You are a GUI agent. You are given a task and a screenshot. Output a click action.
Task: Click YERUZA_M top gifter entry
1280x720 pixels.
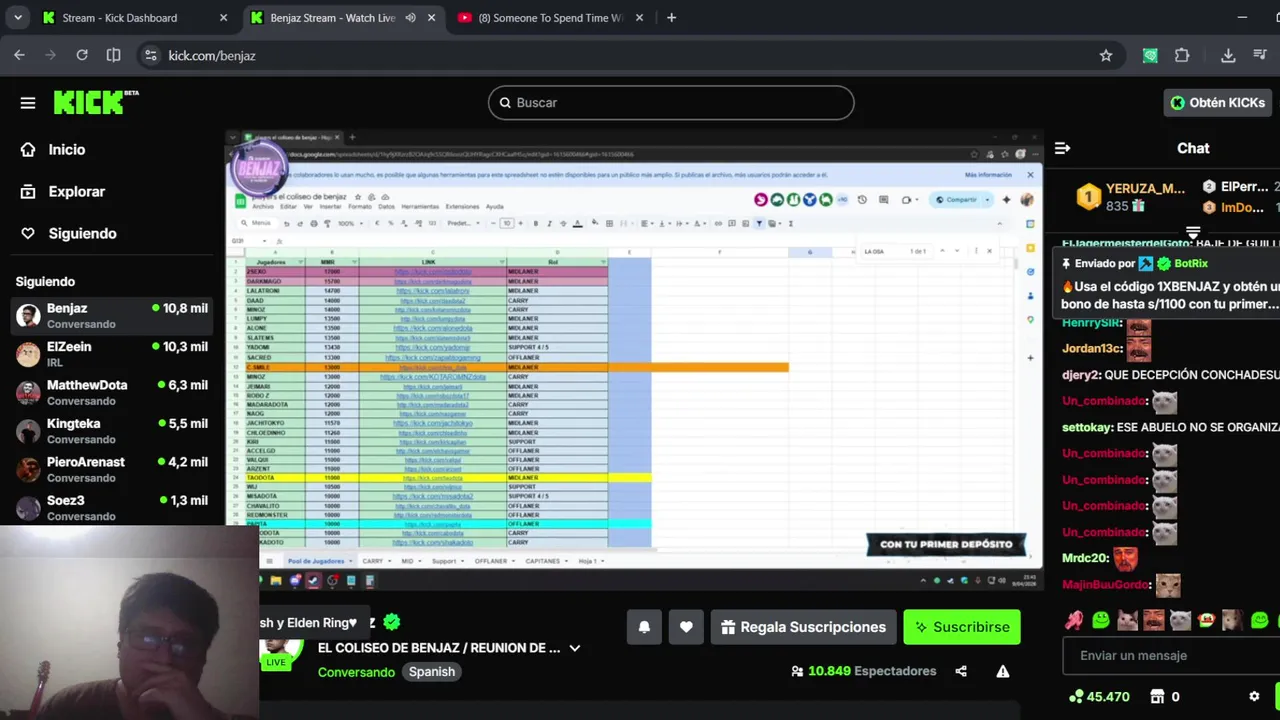(1132, 197)
